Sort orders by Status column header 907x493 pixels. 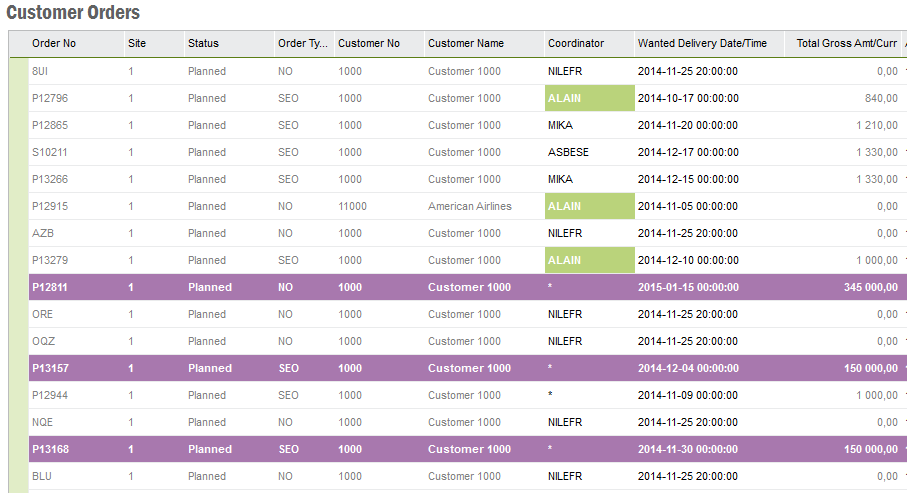[203, 43]
